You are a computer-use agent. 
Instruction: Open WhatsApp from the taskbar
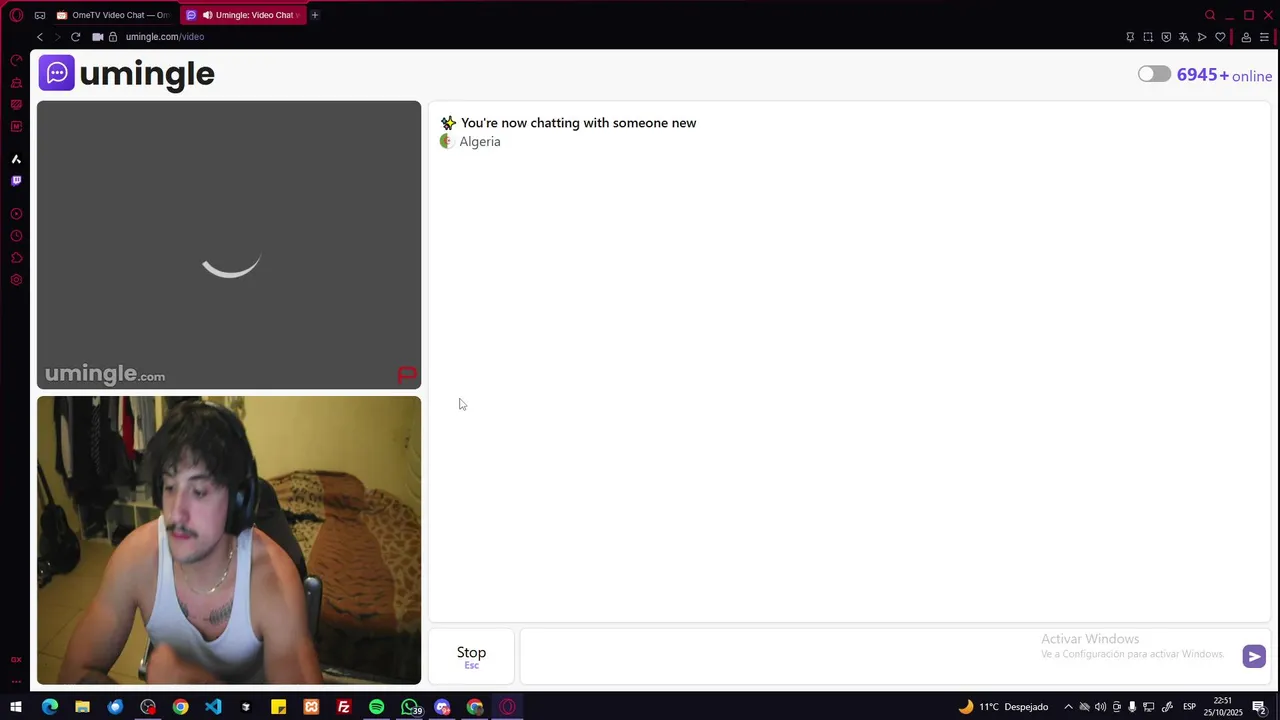click(x=410, y=707)
